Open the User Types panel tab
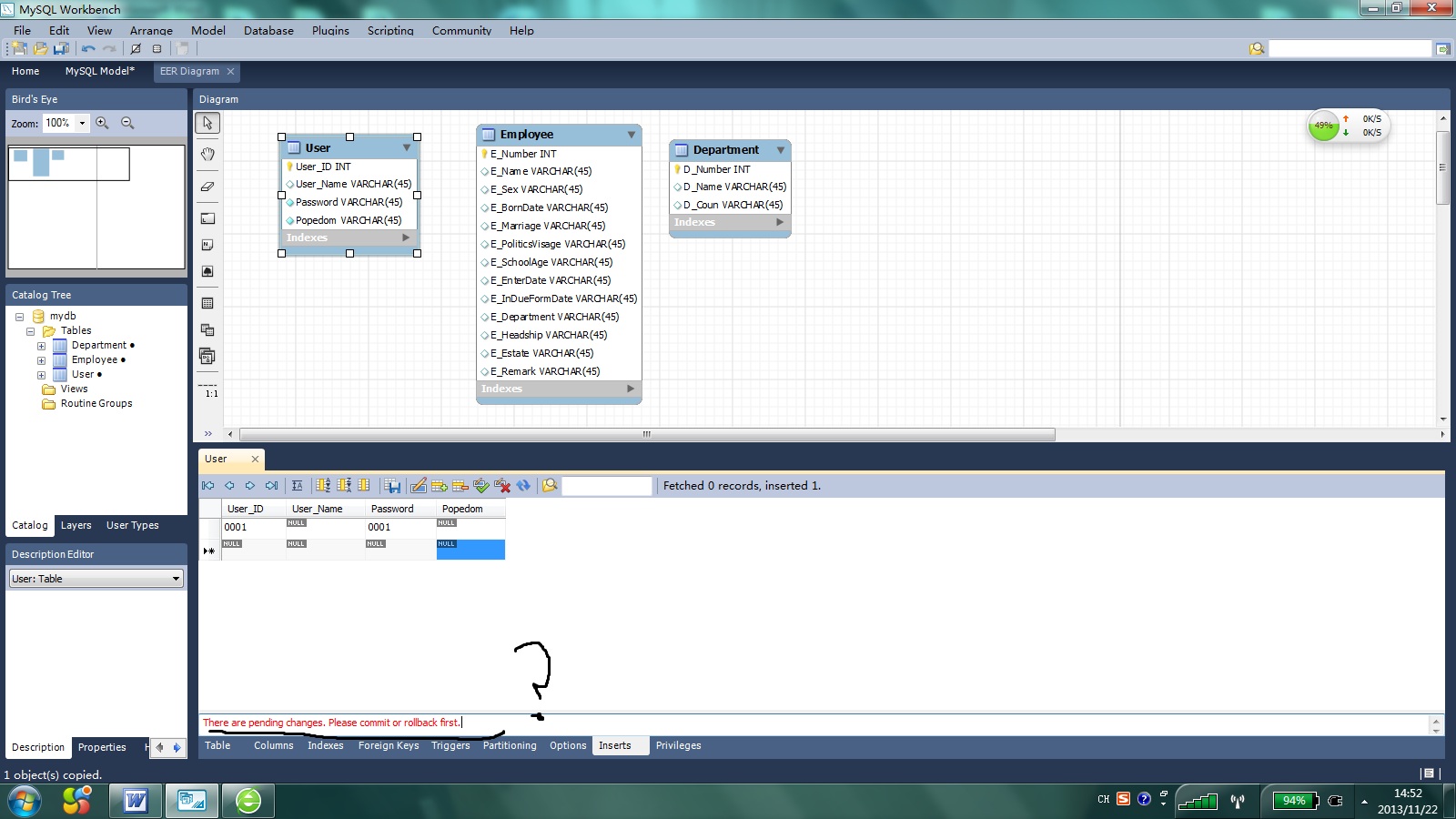The height and width of the screenshot is (819, 1456). pos(133,525)
